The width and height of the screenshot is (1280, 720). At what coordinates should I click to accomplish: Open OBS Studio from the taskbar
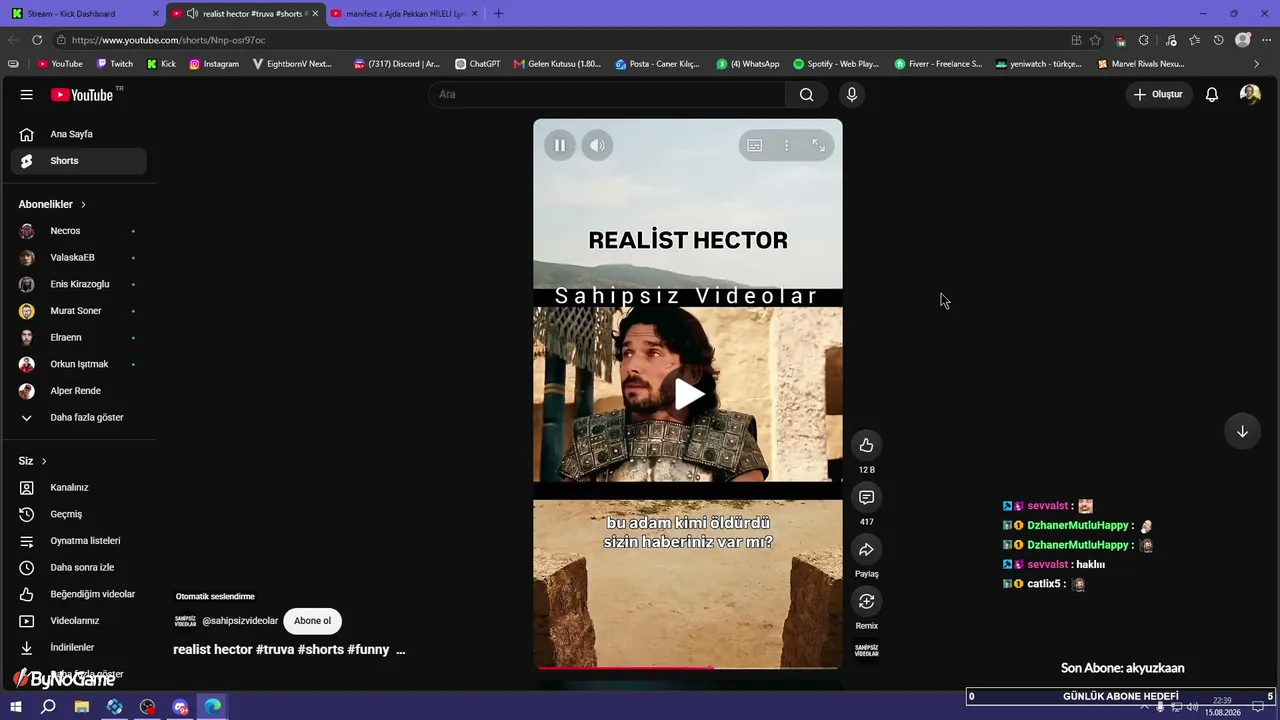[x=148, y=707]
